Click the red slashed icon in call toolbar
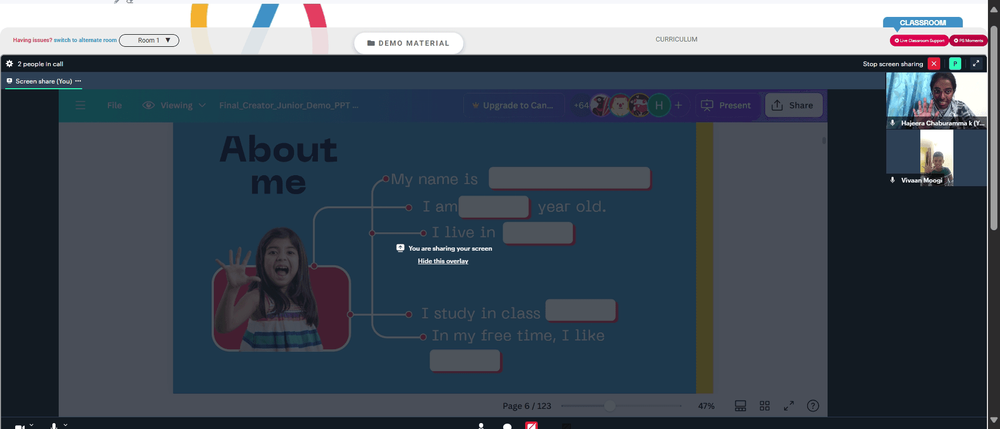 click(x=531, y=425)
